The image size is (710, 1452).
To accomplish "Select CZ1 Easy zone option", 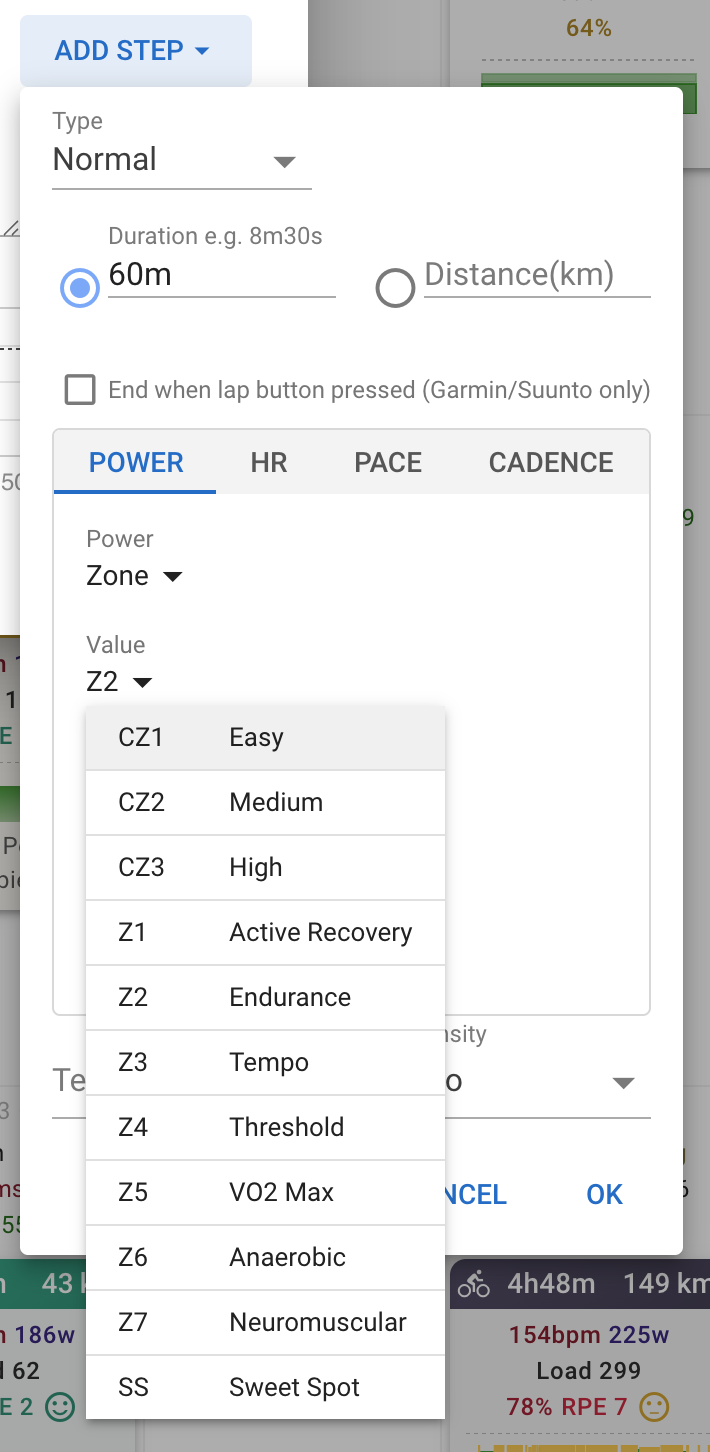I will coord(265,738).
